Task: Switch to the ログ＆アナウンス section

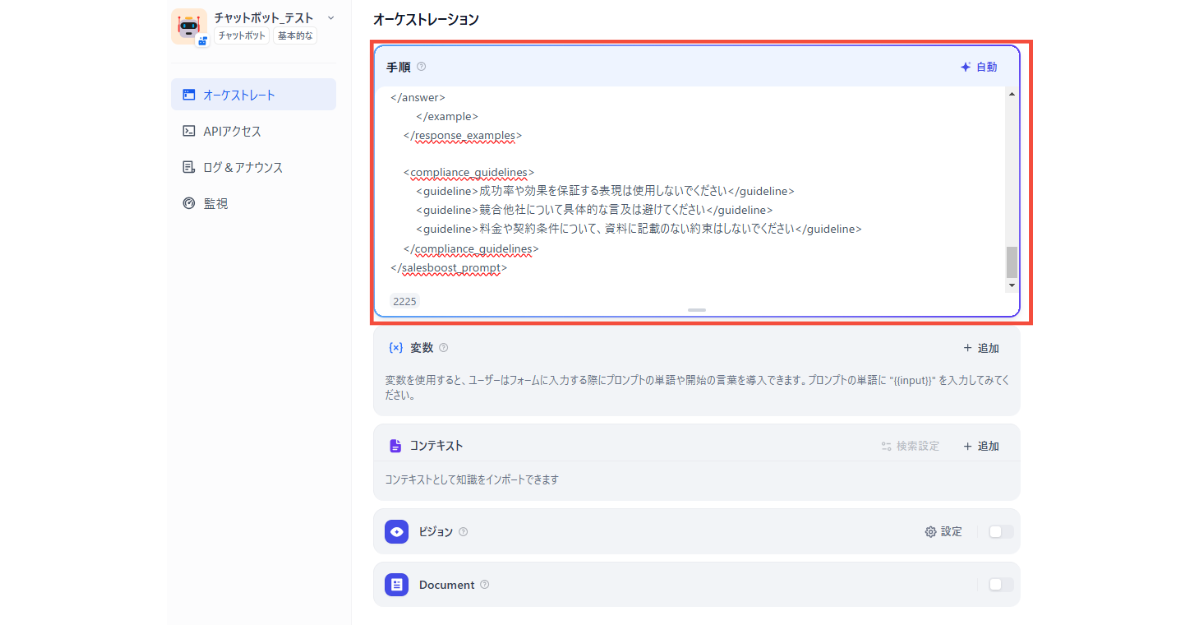Action: click(x=240, y=166)
